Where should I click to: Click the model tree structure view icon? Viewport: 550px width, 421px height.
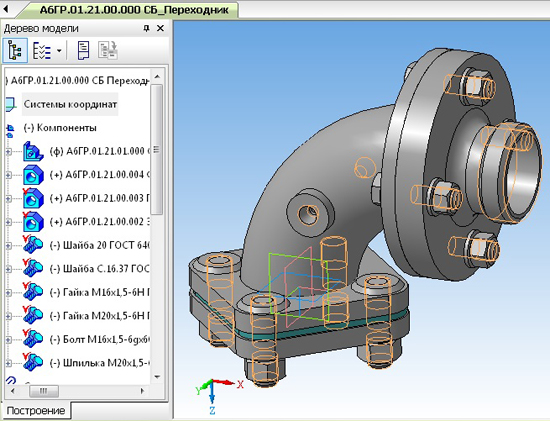15,51
